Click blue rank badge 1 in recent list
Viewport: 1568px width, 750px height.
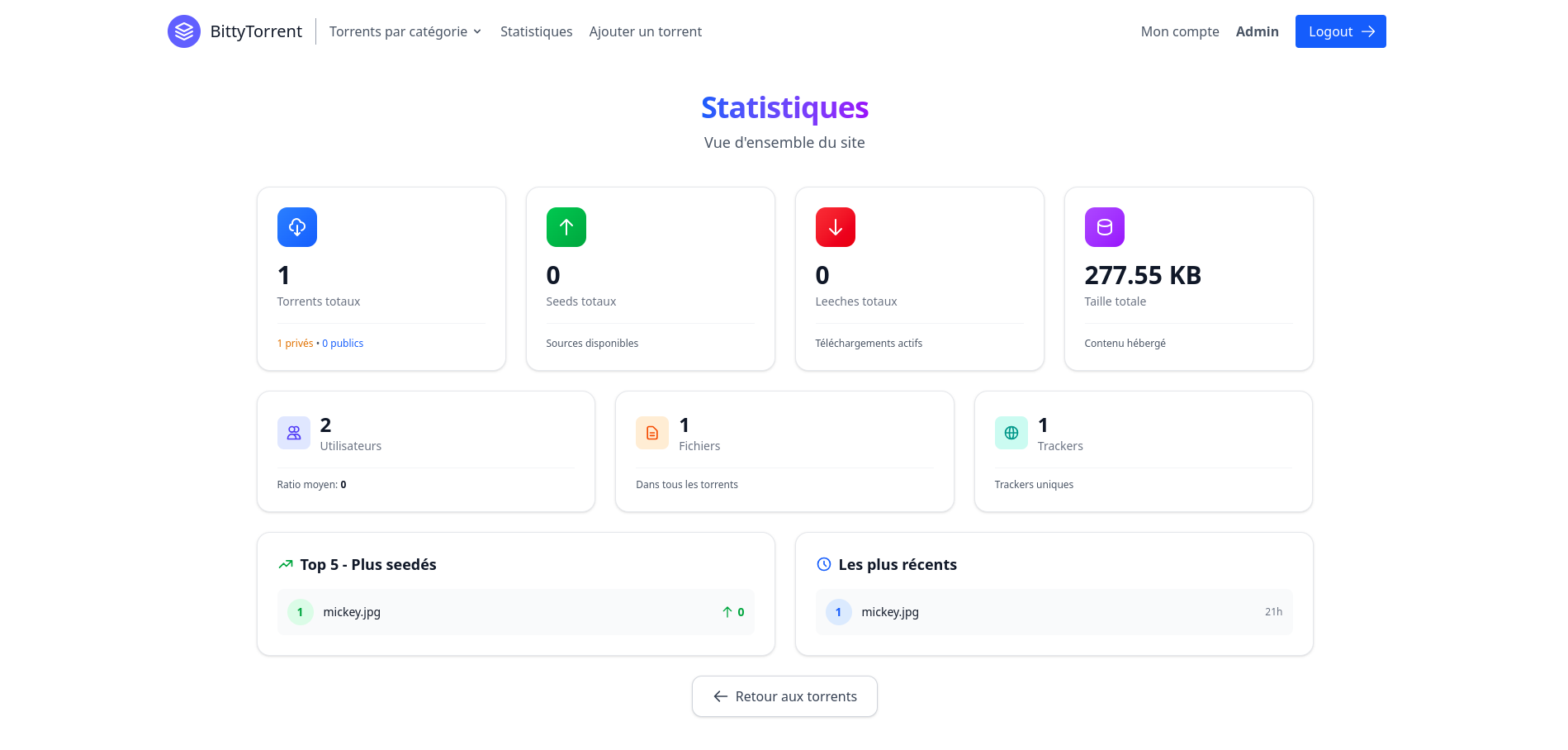(839, 612)
